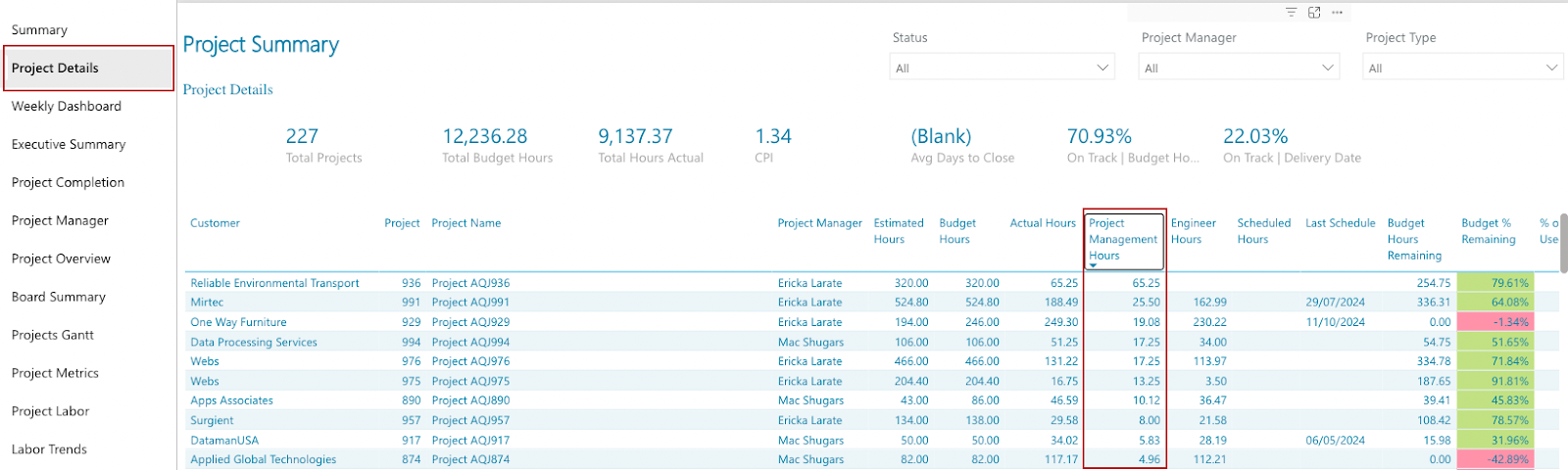Click the 9,137.37 Total Hours Actual card
This screenshot has width=1568, height=470.
651,145
